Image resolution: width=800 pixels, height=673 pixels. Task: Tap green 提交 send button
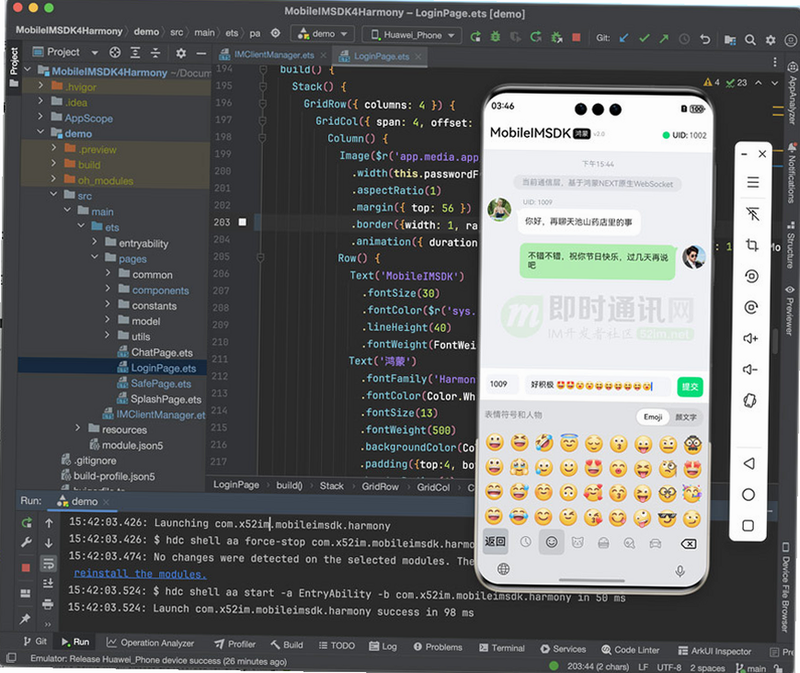[690, 387]
